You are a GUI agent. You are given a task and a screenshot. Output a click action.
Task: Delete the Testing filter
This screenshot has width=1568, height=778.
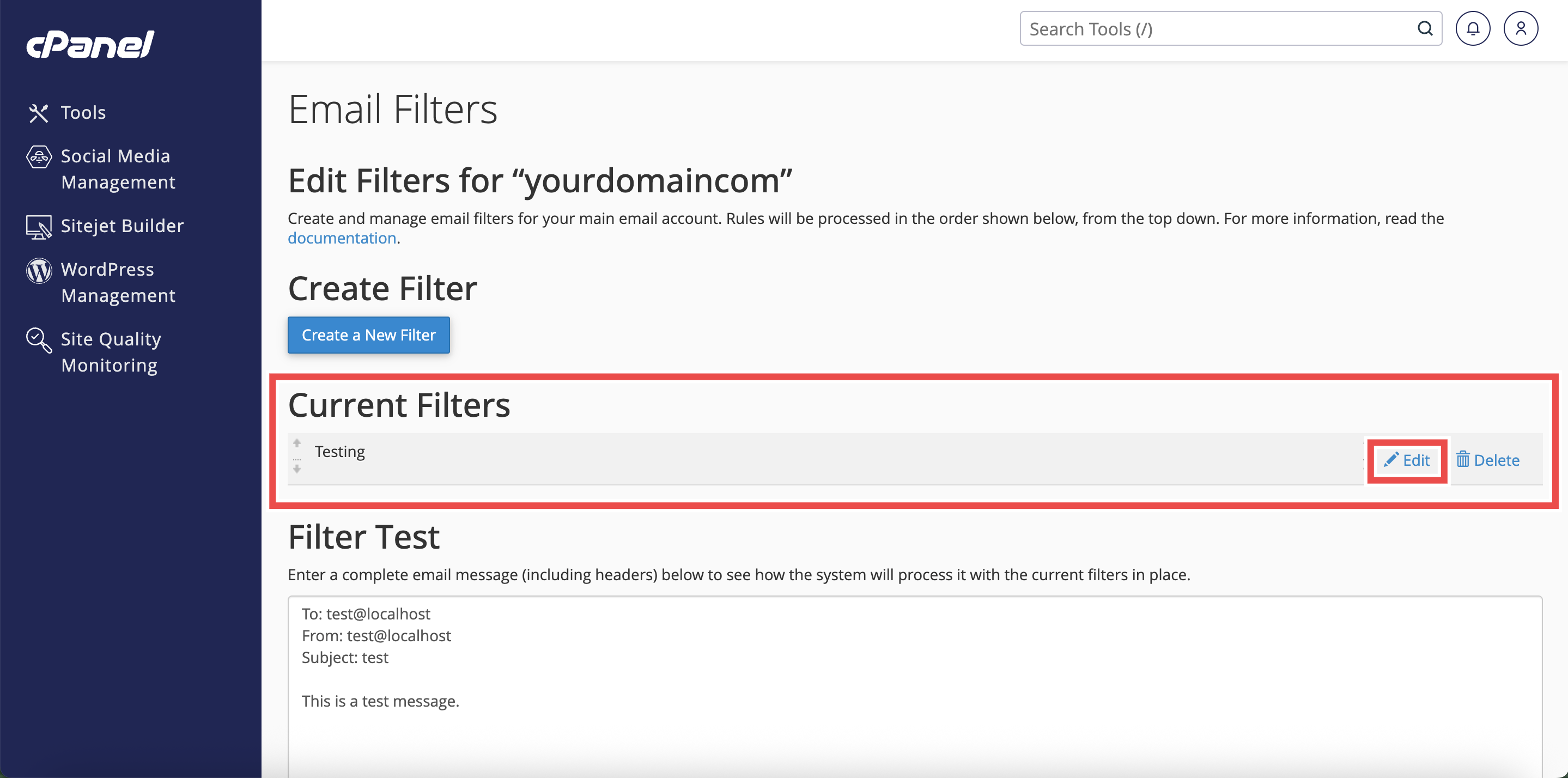click(1488, 460)
